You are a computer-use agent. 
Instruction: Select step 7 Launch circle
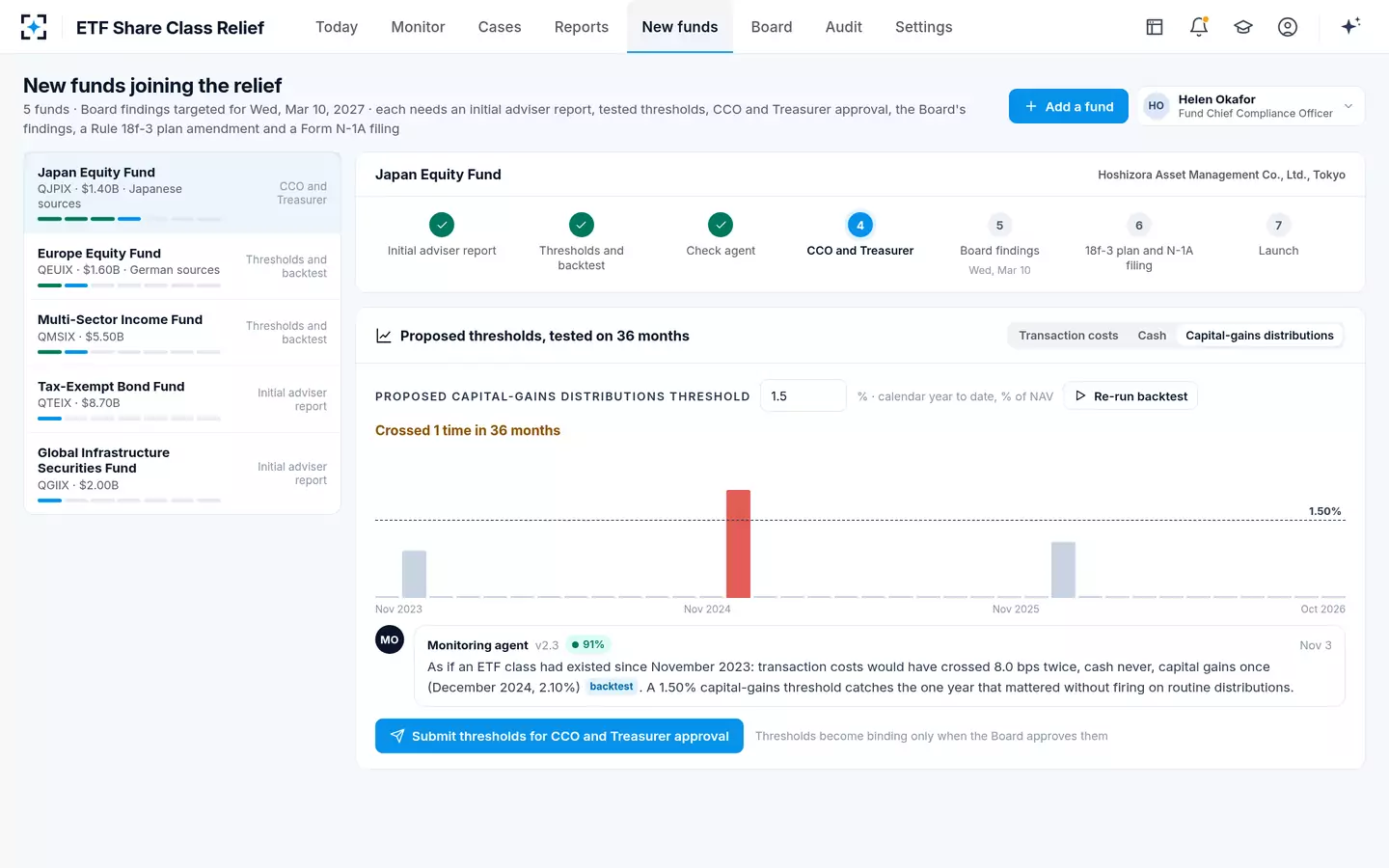pos(1278,225)
